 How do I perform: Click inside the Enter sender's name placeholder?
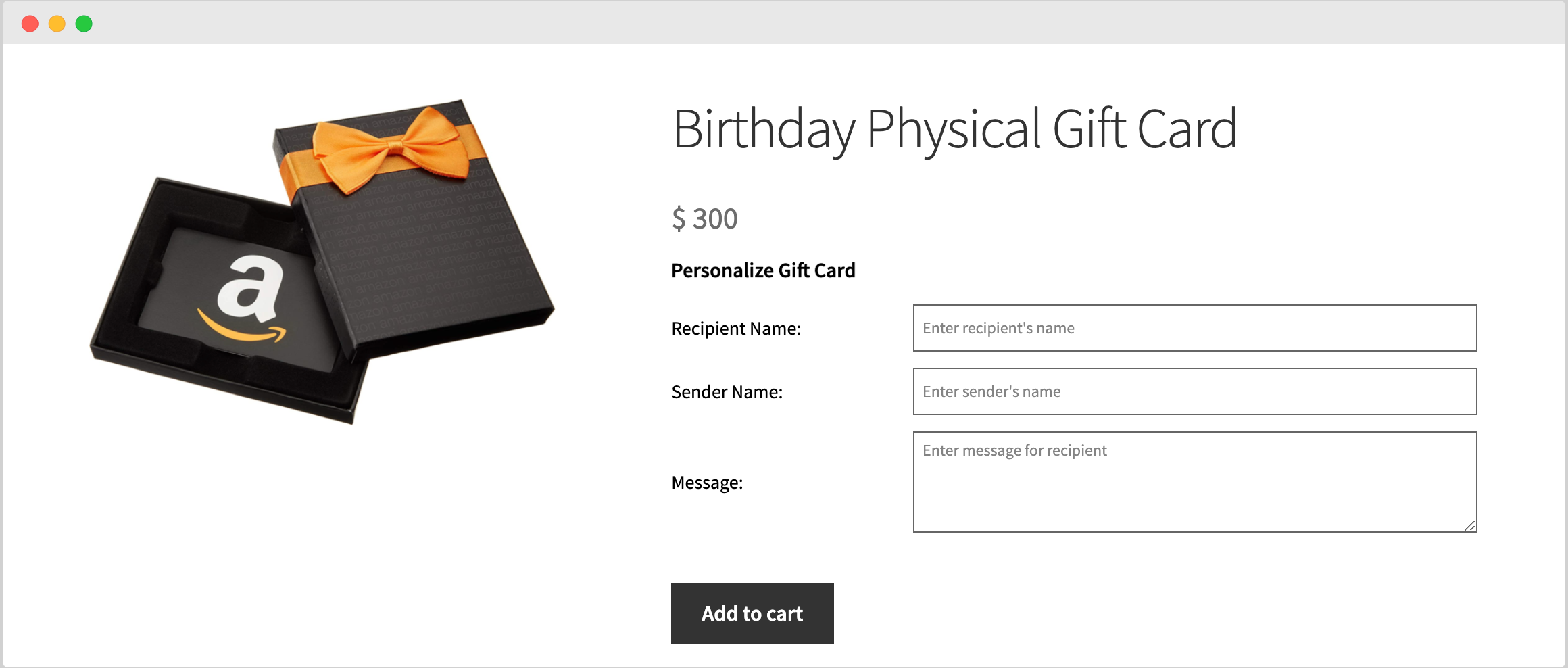[x=991, y=391]
